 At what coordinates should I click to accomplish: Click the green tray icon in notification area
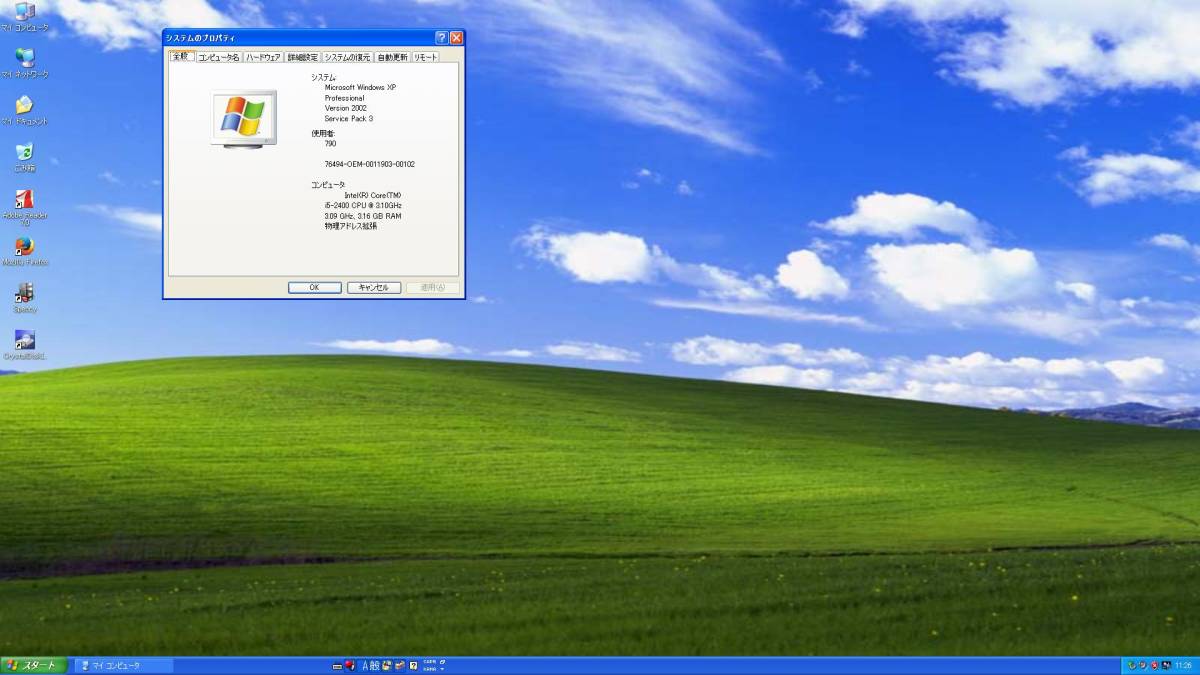coord(1132,665)
